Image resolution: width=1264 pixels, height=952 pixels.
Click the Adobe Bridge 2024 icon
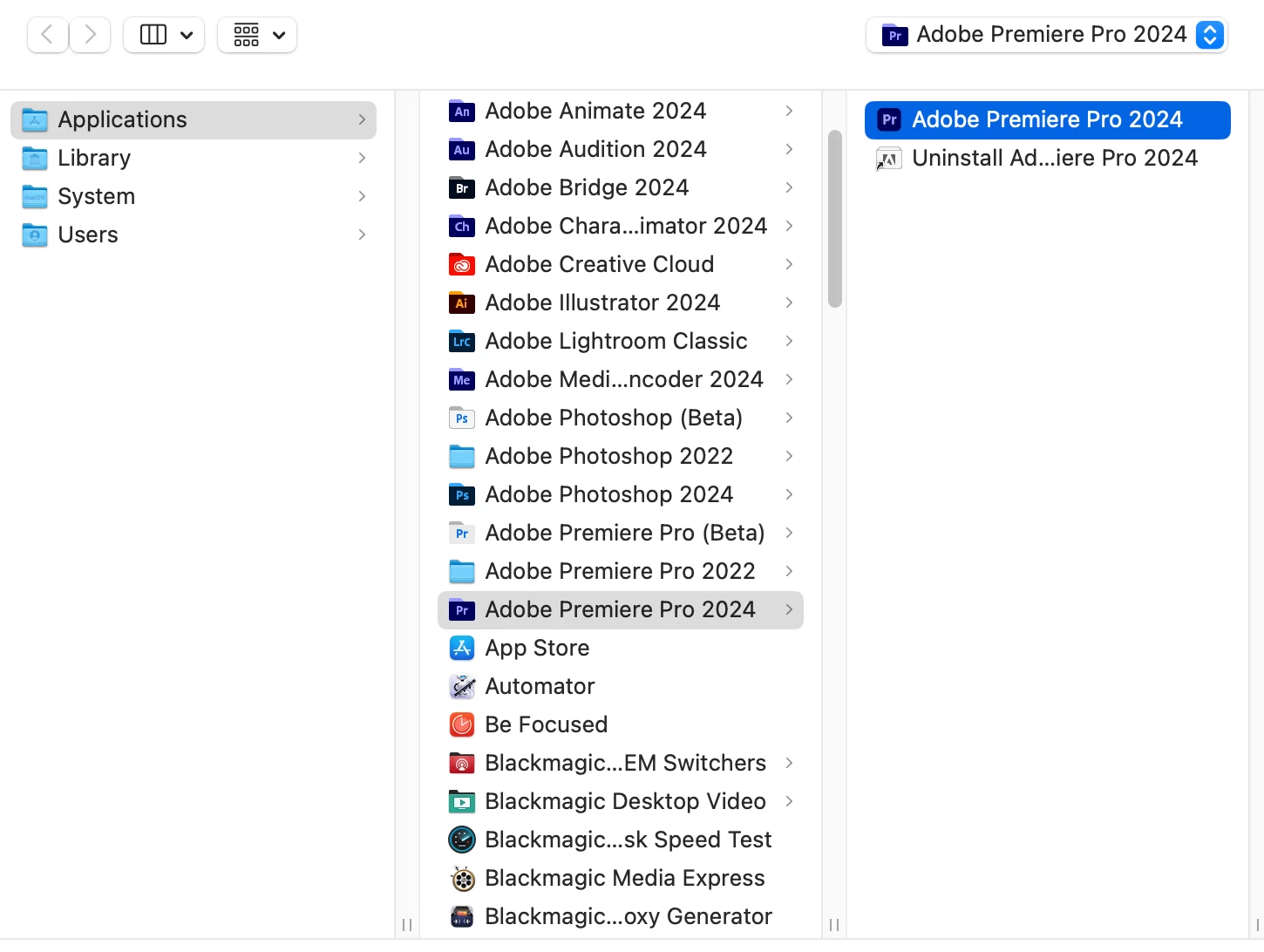[x=461, y=187]
